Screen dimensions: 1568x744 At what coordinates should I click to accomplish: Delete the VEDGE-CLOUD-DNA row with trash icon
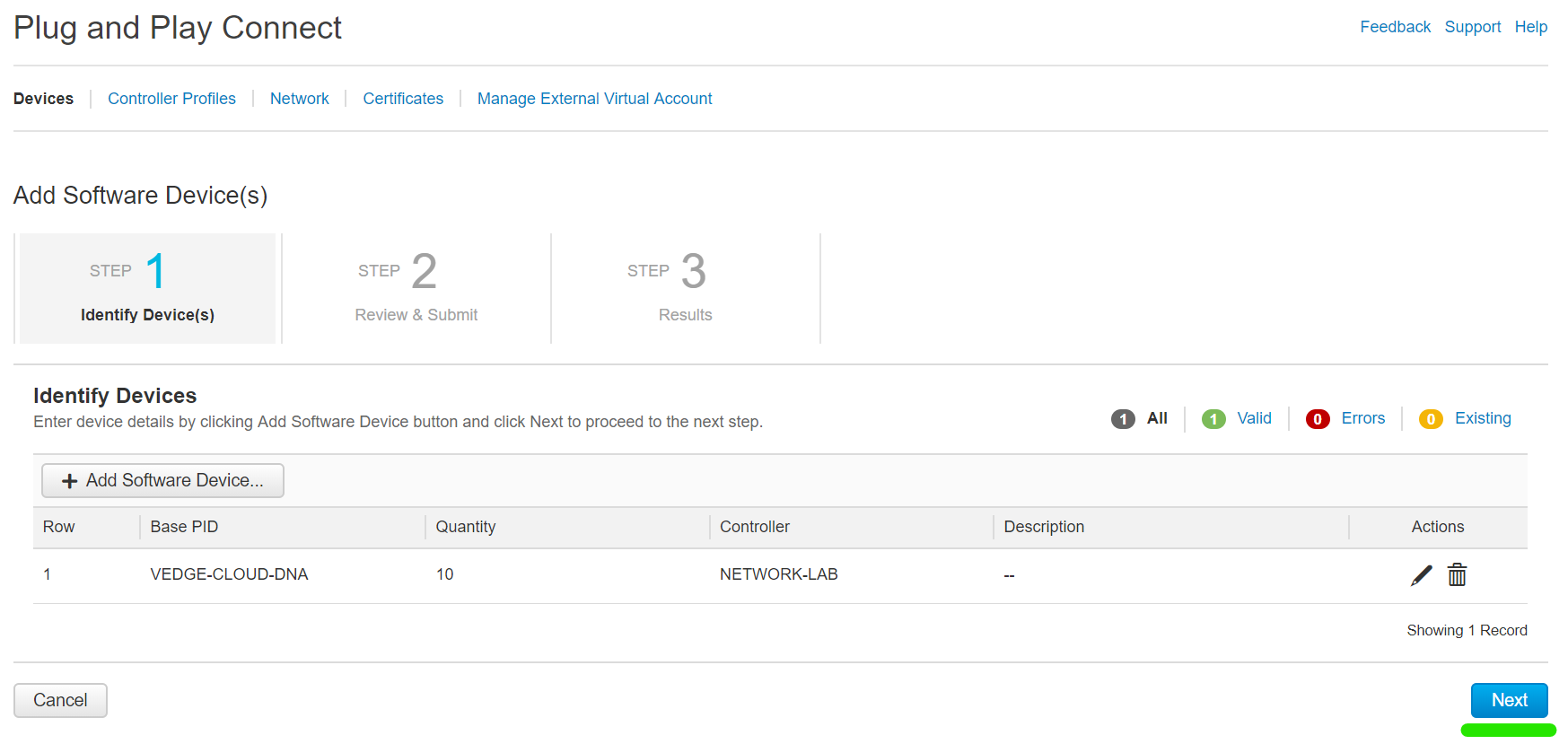pyautogui.click(x=1457, y=575)
